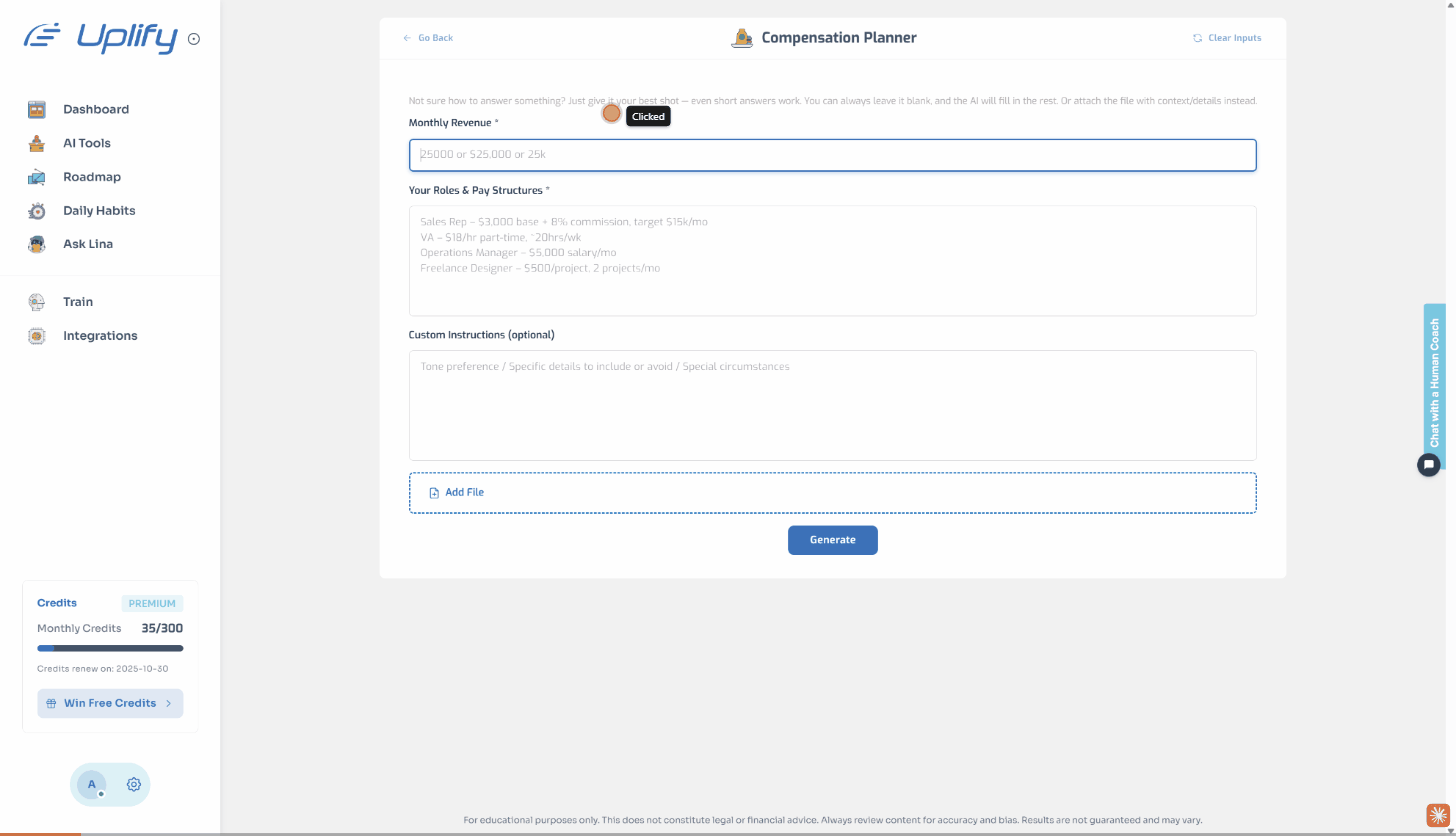This screenshot has height=836, width=1456.
Task: Click the Integrations icon
Action: click(37, 336)
